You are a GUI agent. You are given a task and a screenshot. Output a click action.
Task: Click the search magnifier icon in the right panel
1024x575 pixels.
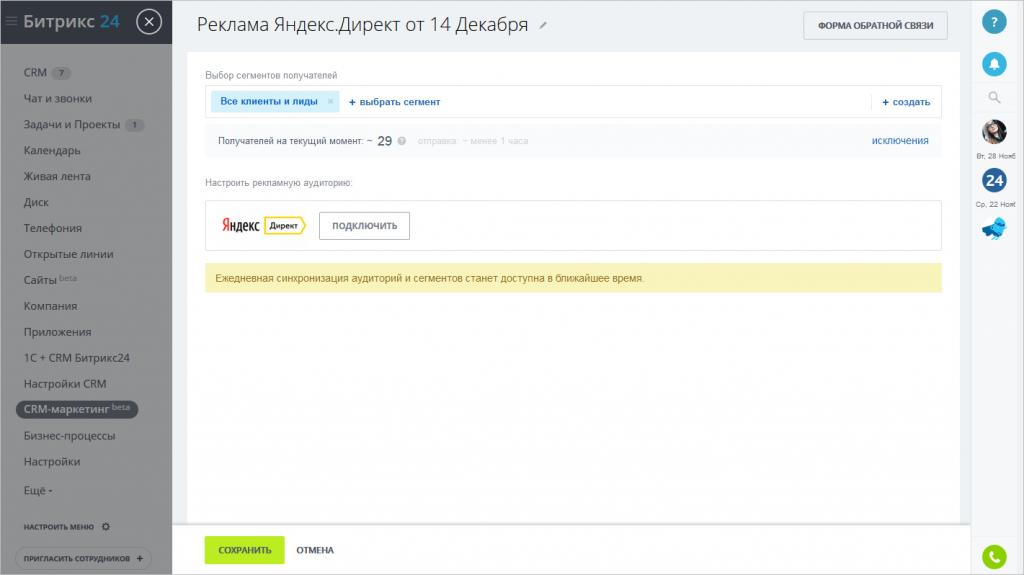(x=994, y=97)
